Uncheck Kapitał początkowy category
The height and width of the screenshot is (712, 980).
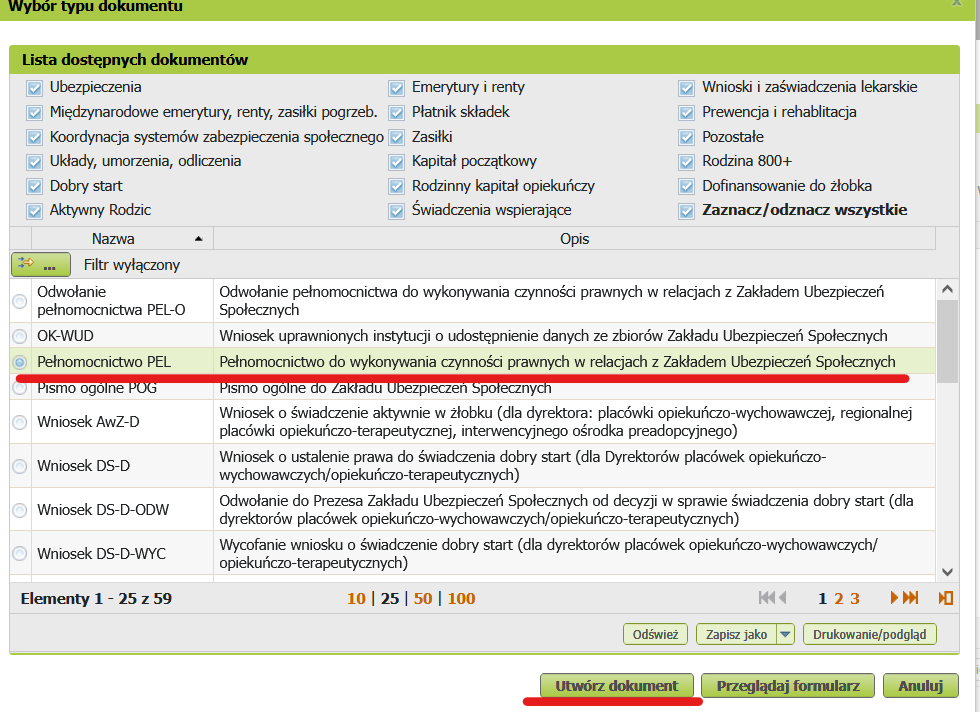396,163
